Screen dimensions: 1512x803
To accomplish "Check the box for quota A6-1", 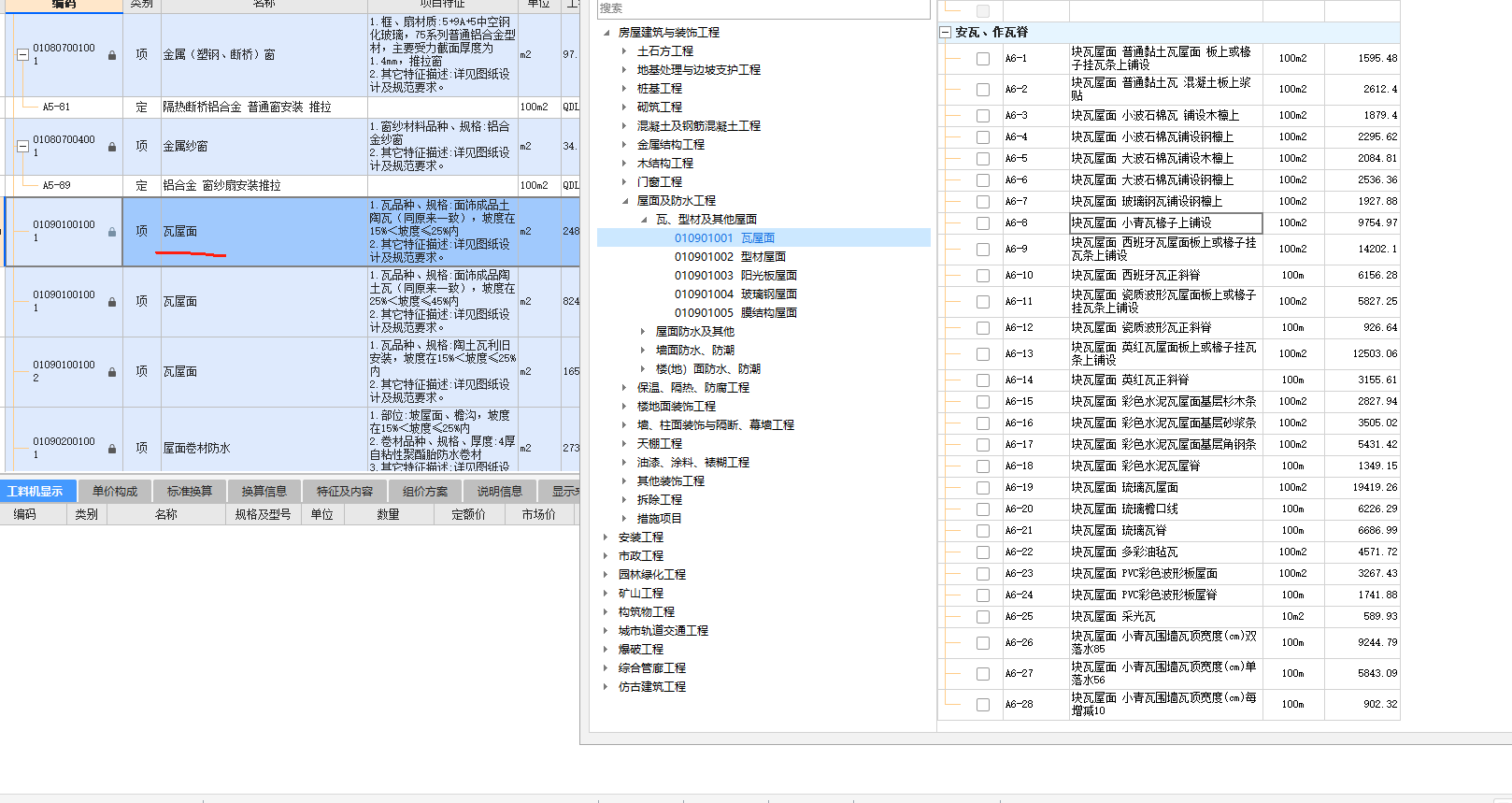I will tap(983, 59).
